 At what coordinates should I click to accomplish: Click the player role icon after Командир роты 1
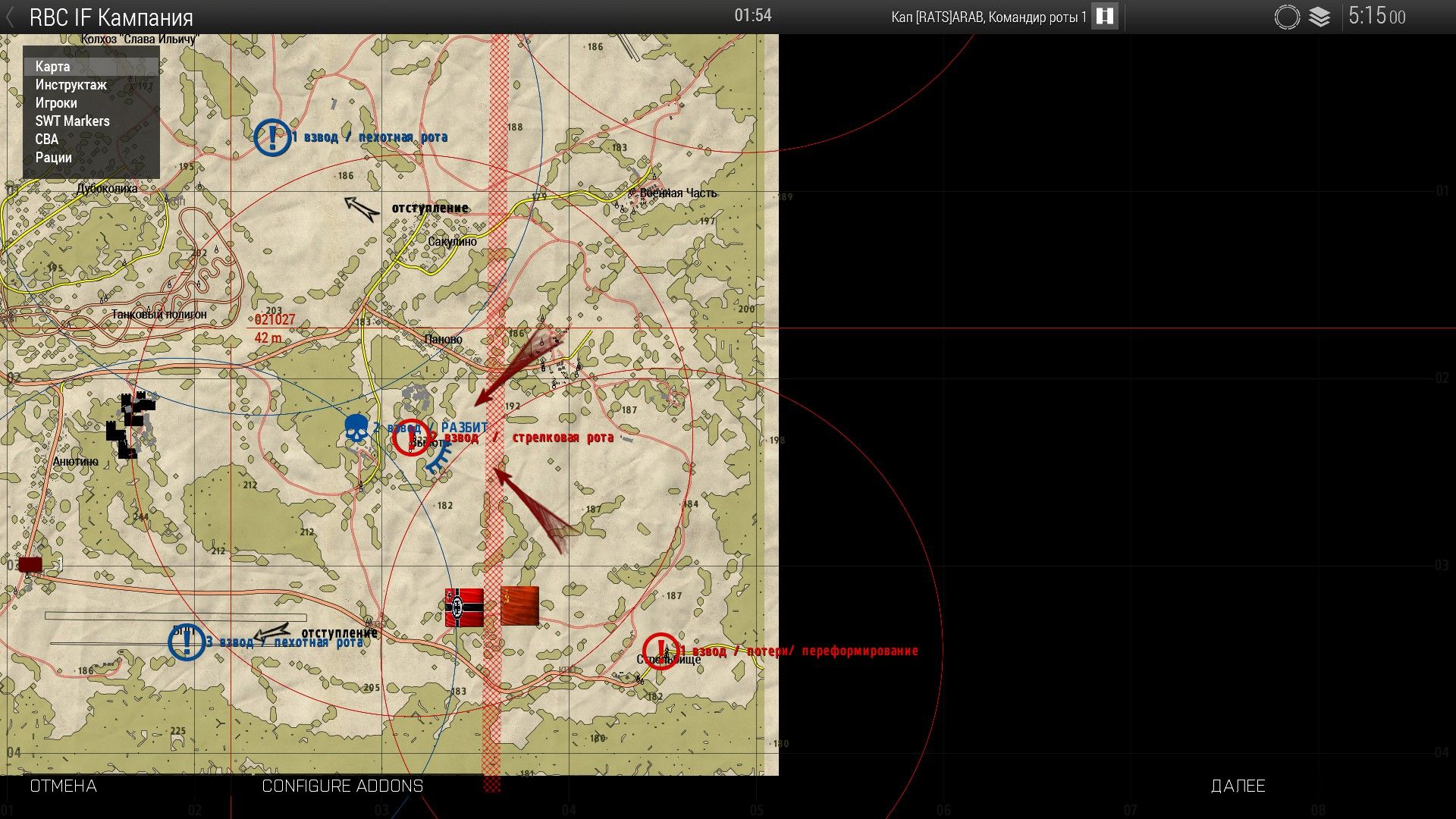click(1105, 17)
